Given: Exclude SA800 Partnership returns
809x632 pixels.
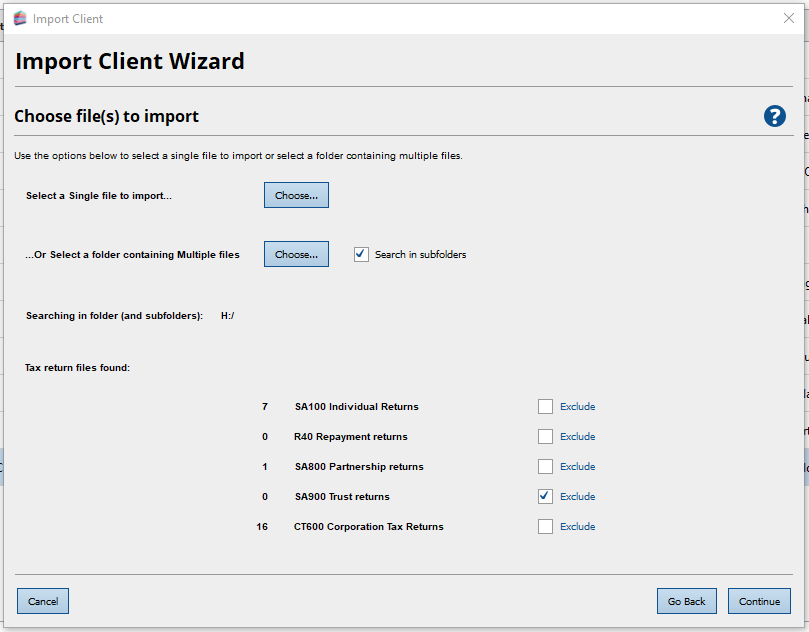Looking at the screenshot, I should coord(545,466).
